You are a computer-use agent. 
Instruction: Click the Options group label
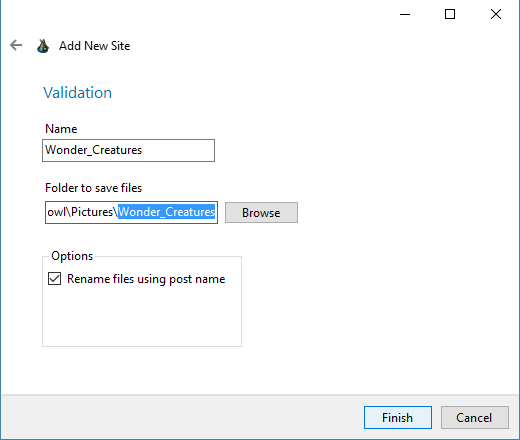tap(72, 256)
